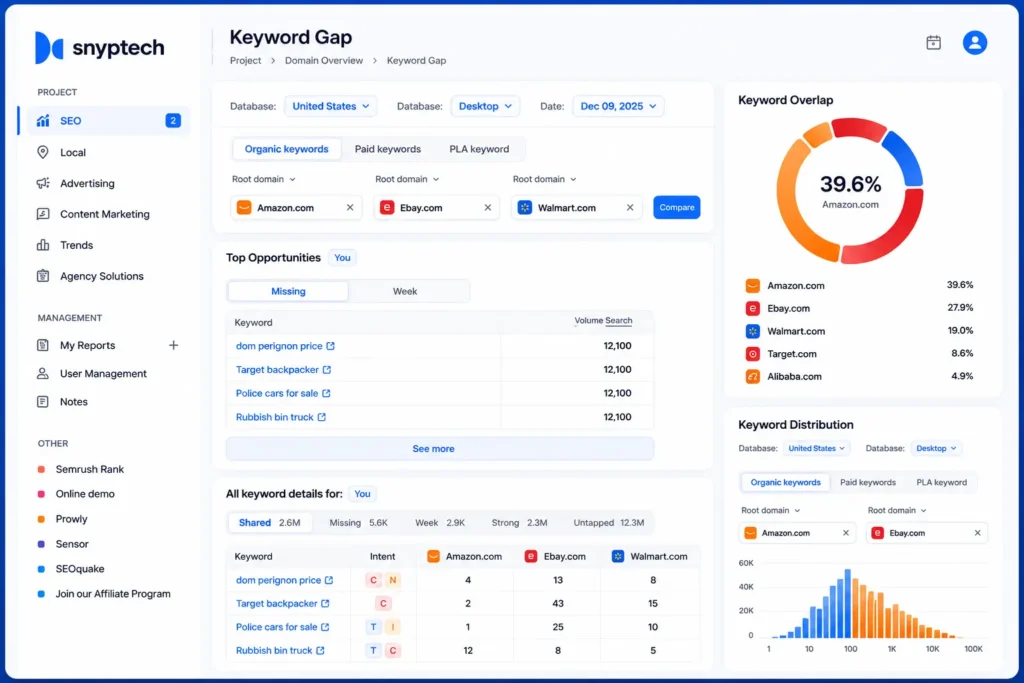This screenshot has height=683, width=1024.
Task: Open the user profile avatar
Action: coord(974,43)
